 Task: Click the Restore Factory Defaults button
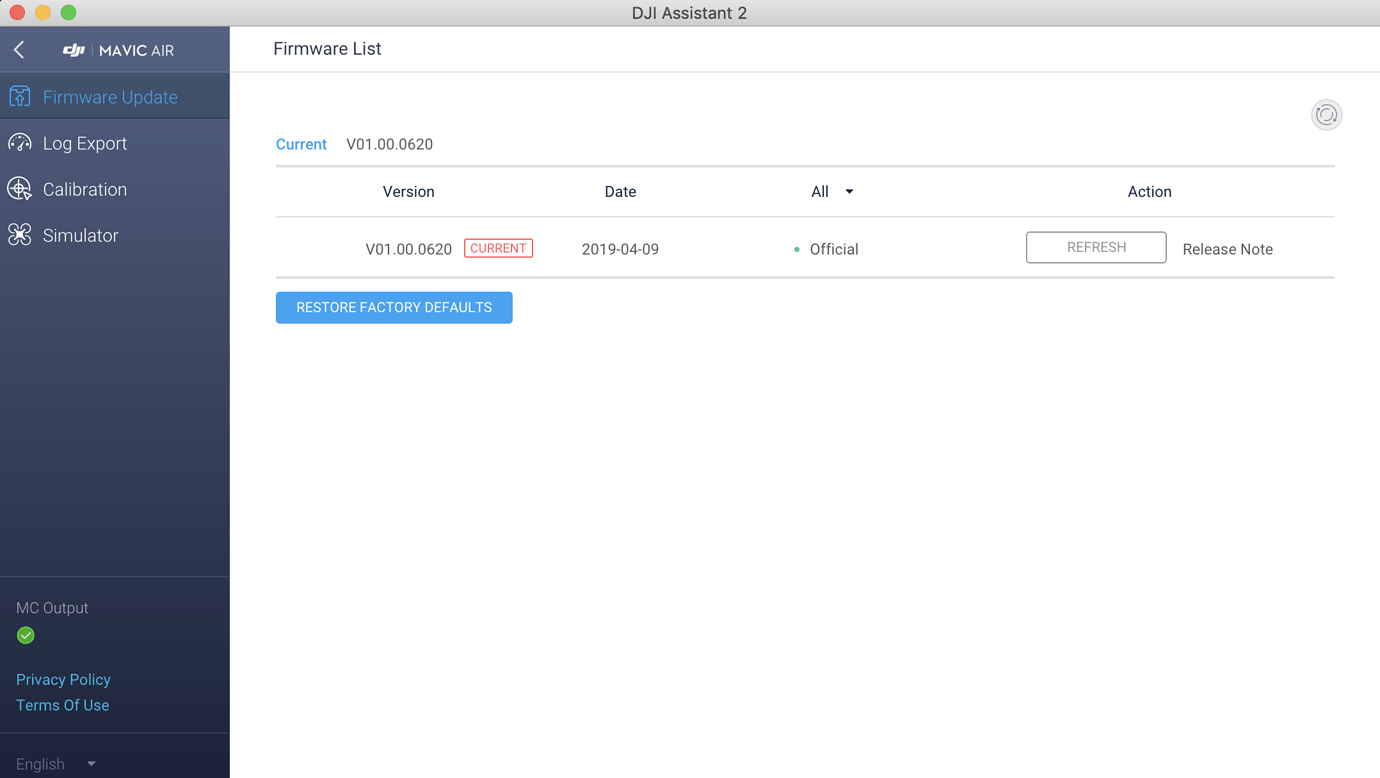pos(394,308)
